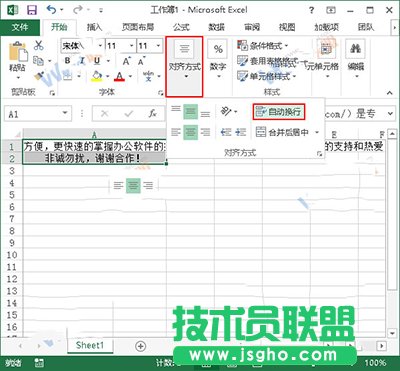Click cell A2 text 非诚勿扰，谢谢合作
Viewport: 400px width, 371px height.
click(94, 159)
